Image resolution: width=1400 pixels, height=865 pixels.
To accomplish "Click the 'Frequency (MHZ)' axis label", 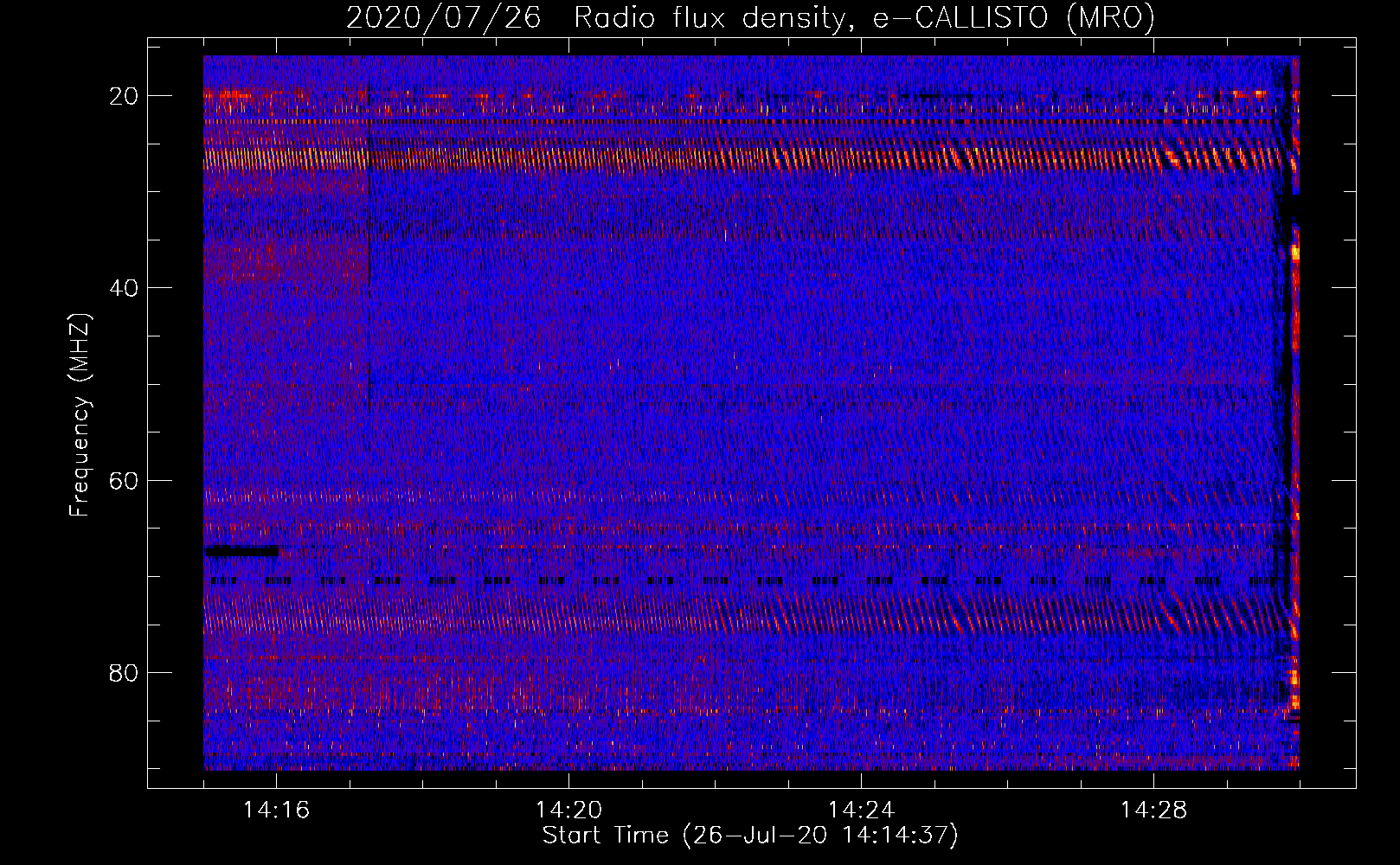I will tap(80, 415).
